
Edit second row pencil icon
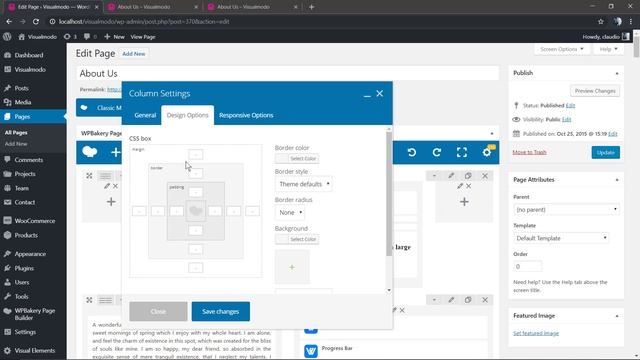(451, 300)
